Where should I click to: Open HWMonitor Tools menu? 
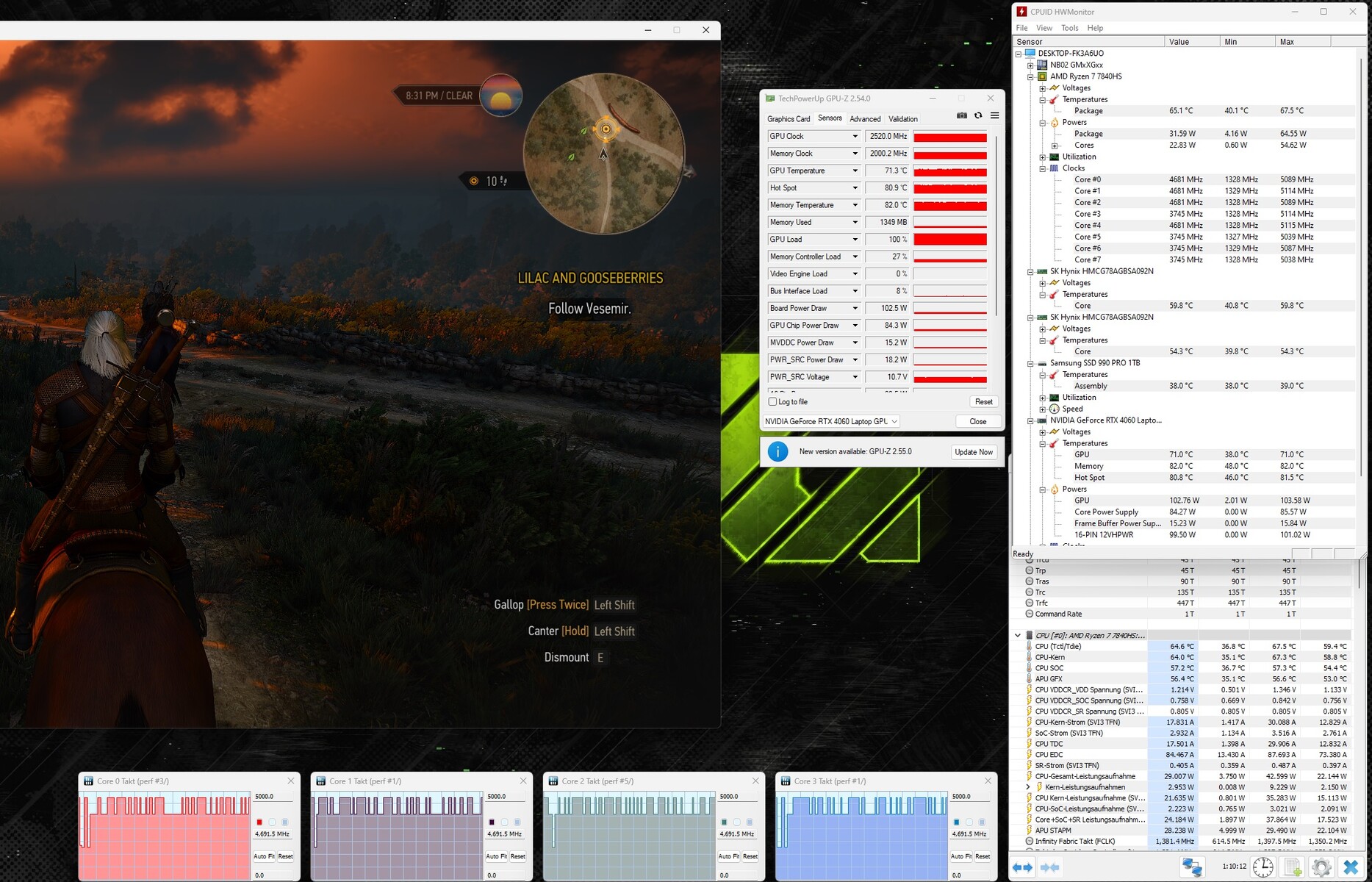tap(1069, 28)
